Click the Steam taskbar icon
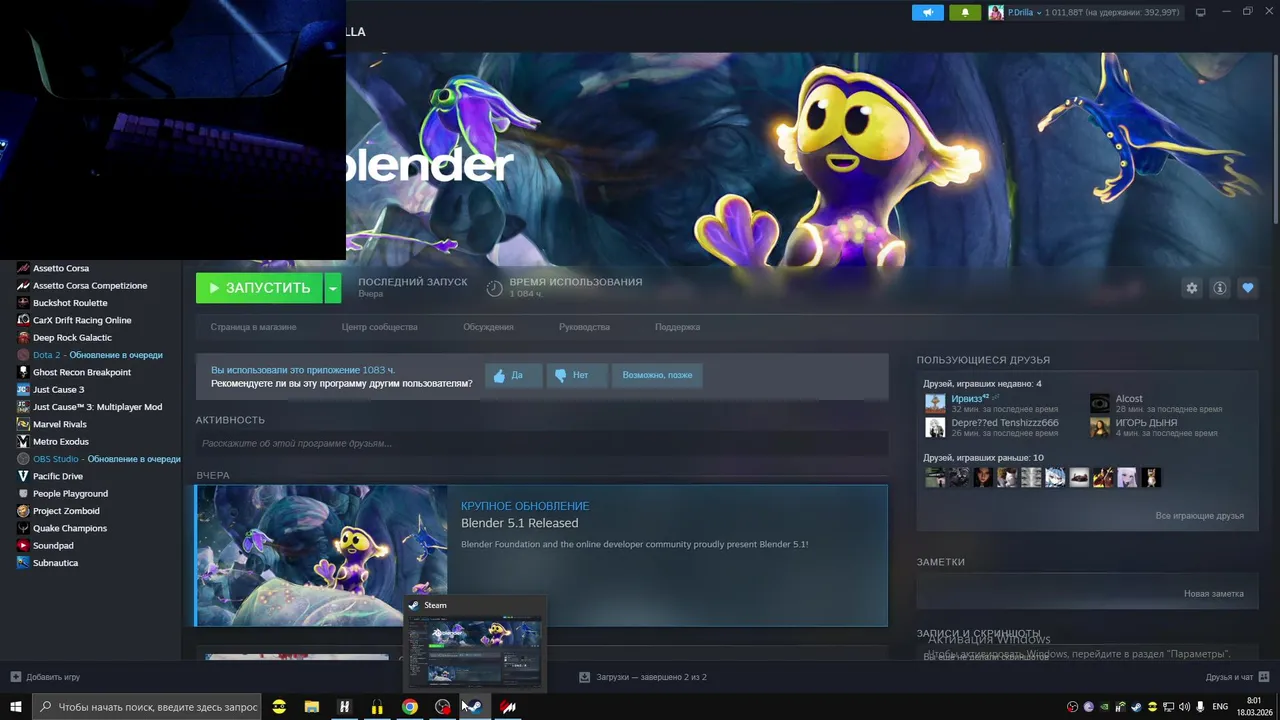Image resolution: width=1280 pixels, height=720 pixels. pos(475,707)
